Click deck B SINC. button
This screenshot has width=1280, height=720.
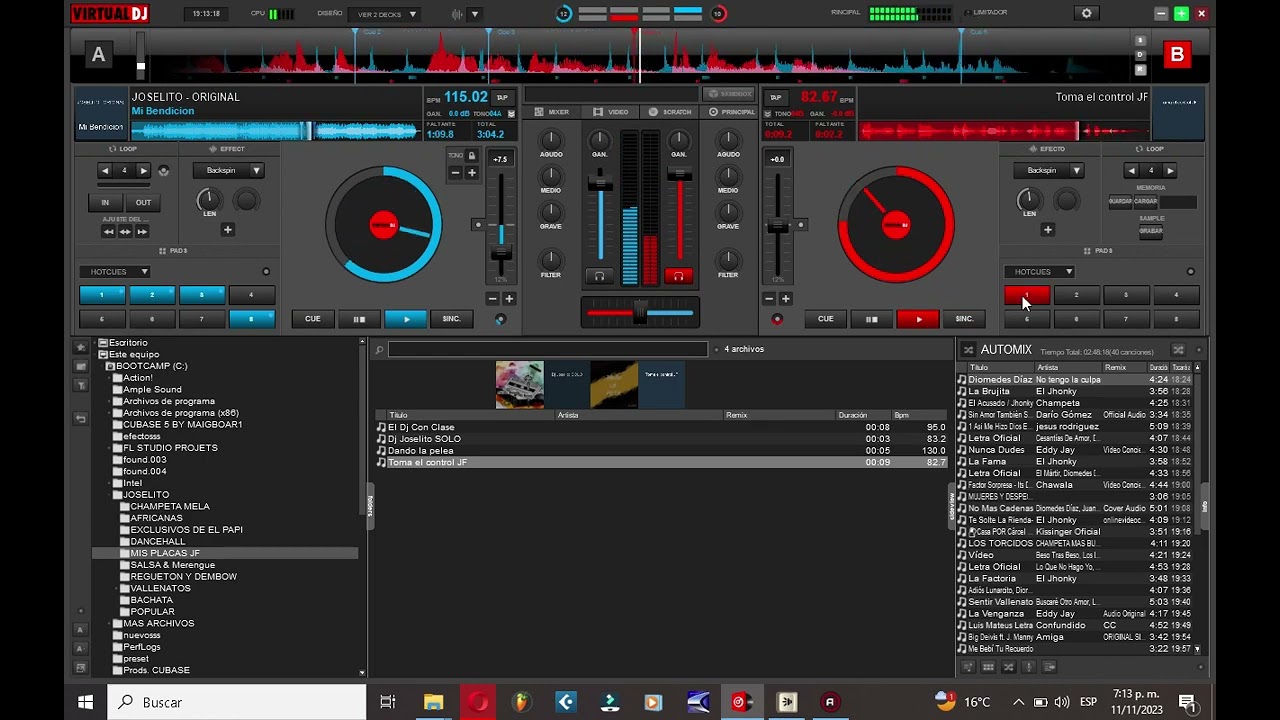point(965,319)
